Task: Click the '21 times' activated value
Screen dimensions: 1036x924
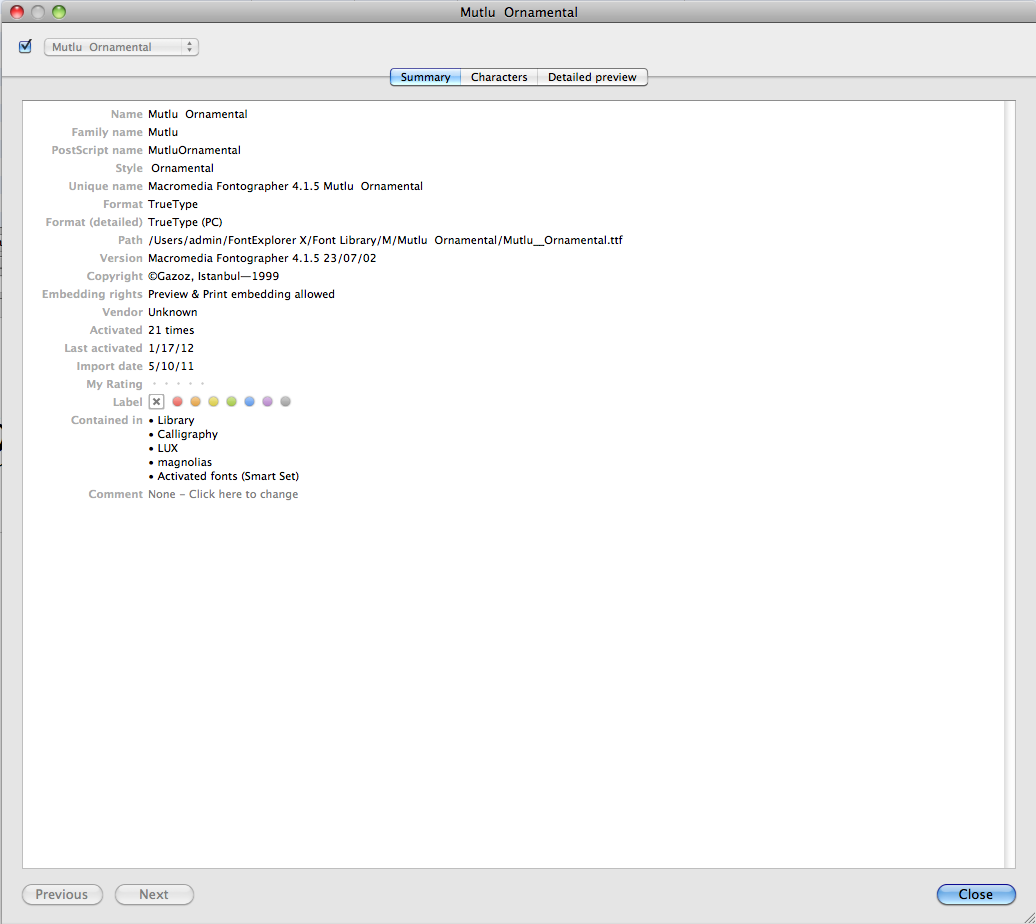Action: click(171, 330)
